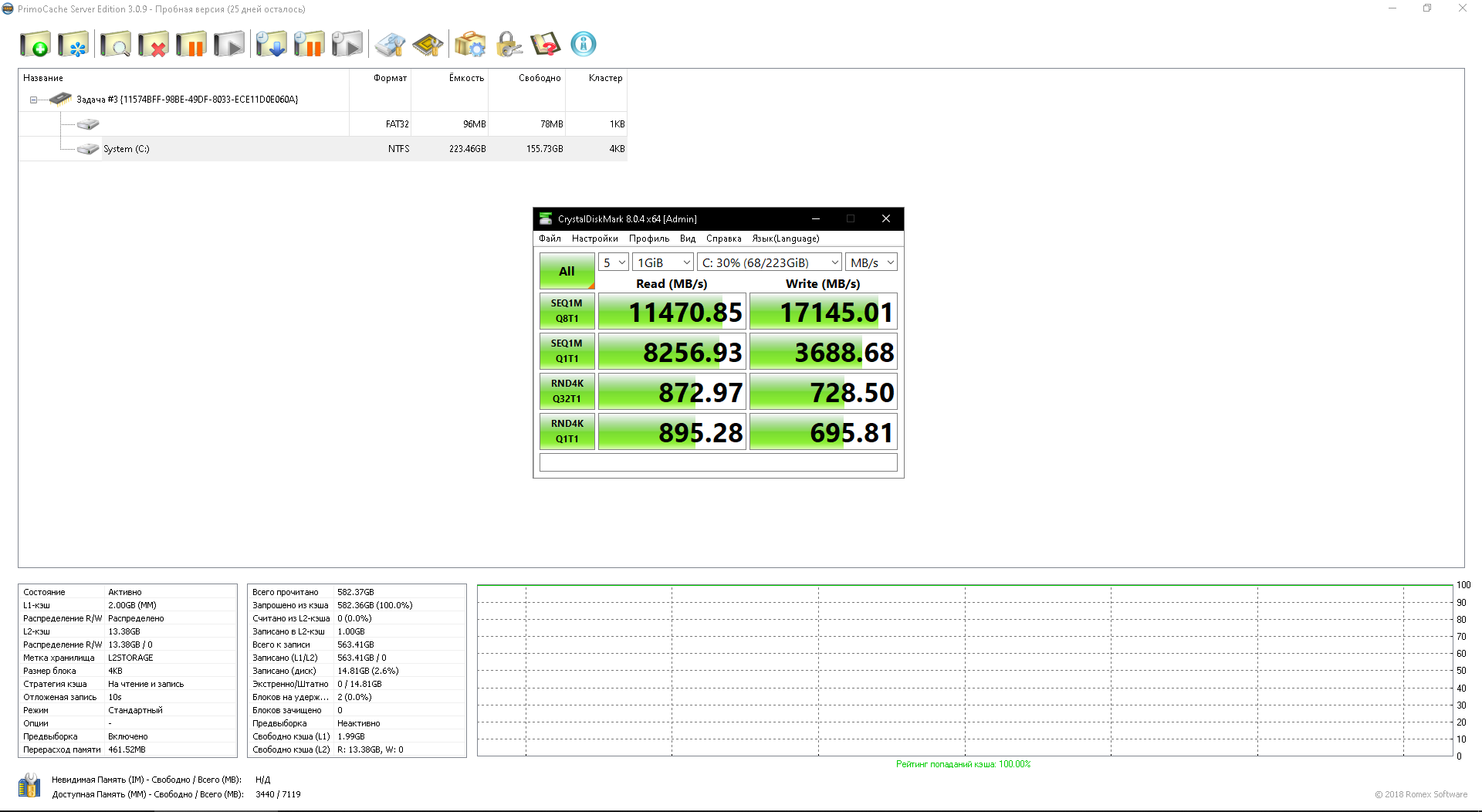
Task: Create a new cache task via green plus icon
Action: 36,44
